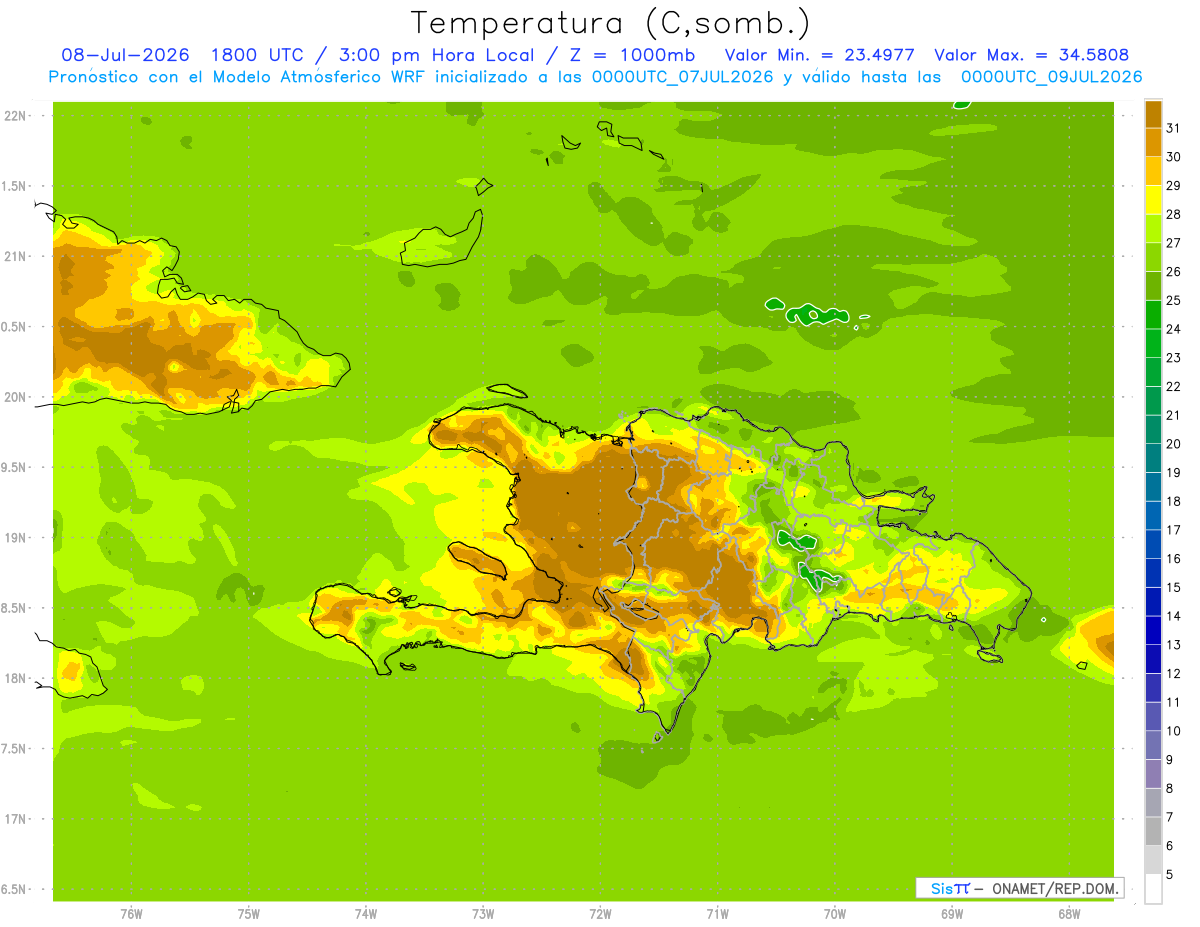This screenshot has width=1200, height=927.
Task: Click the legend label "18"
Action: [x=1174, y=501]
